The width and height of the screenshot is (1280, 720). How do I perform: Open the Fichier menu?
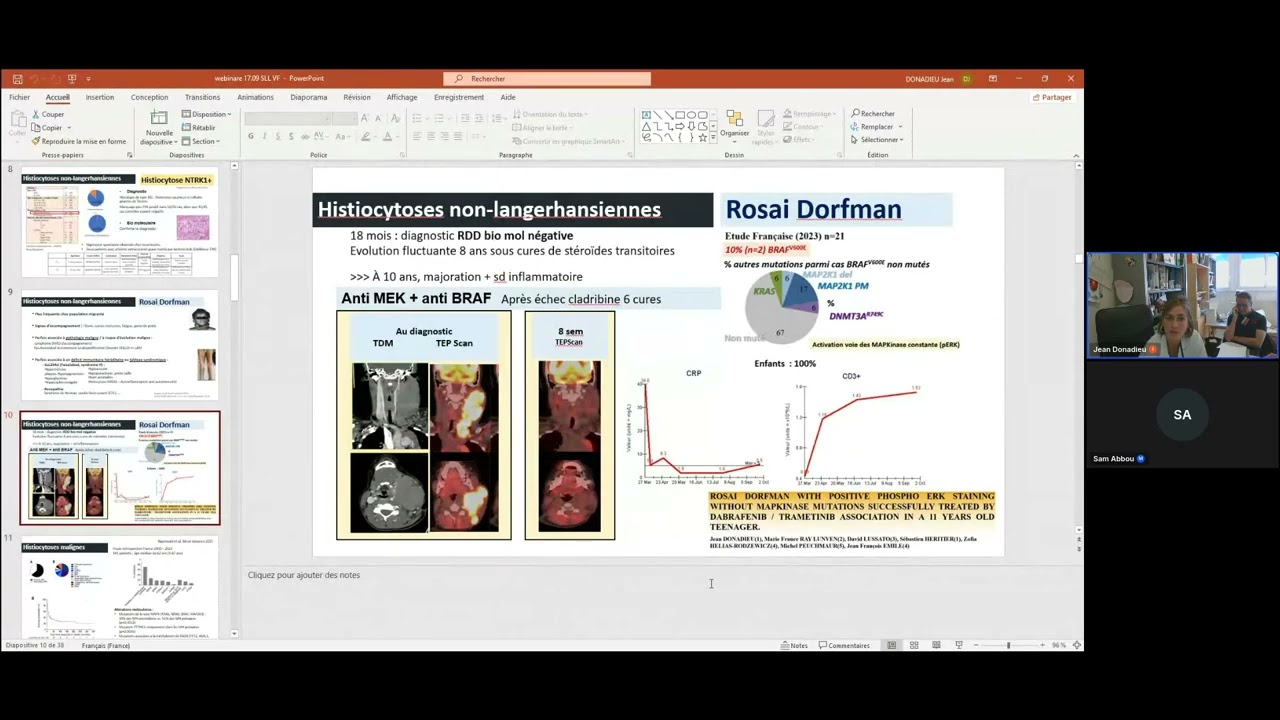pyautogui.click(x=19, y=97)
